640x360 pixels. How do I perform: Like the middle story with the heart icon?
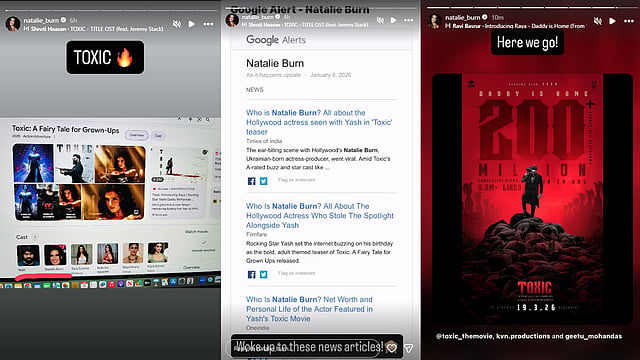point(391,347)
